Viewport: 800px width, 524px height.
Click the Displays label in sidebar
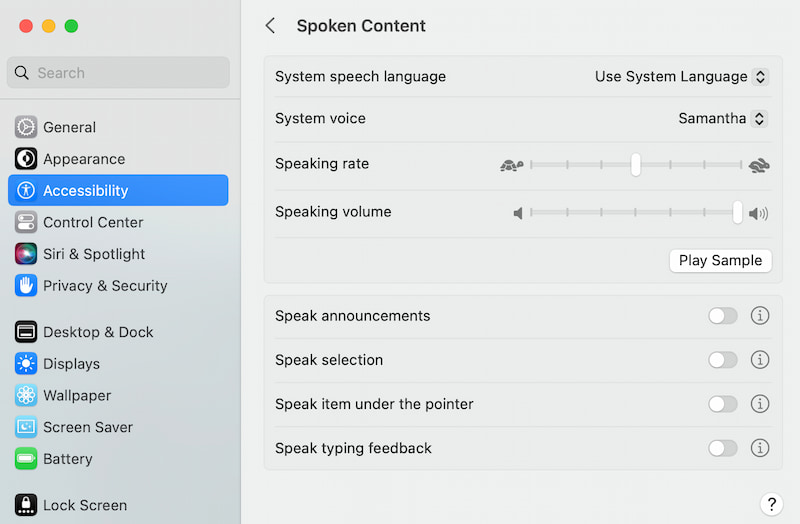[x=71, y=364]
